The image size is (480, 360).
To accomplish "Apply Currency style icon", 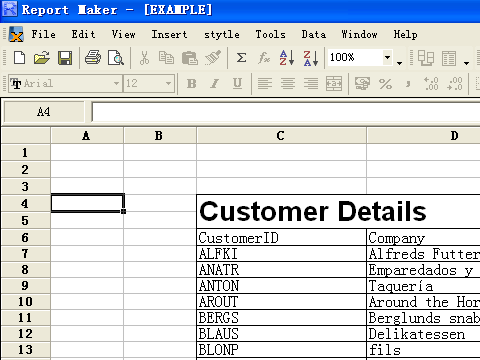I will (x=362, y=83).
